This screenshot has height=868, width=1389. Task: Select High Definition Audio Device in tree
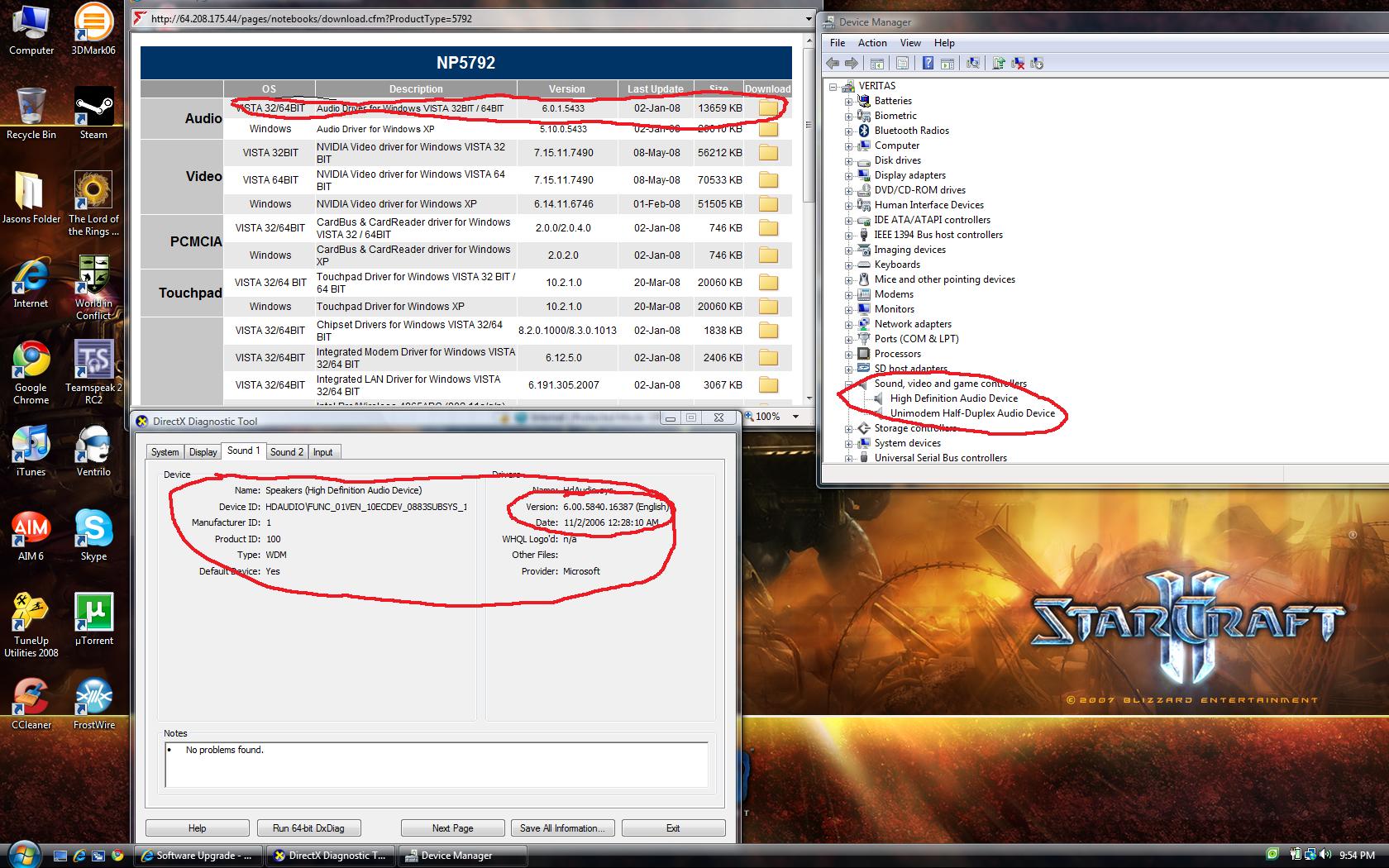[x=953, y=398]
